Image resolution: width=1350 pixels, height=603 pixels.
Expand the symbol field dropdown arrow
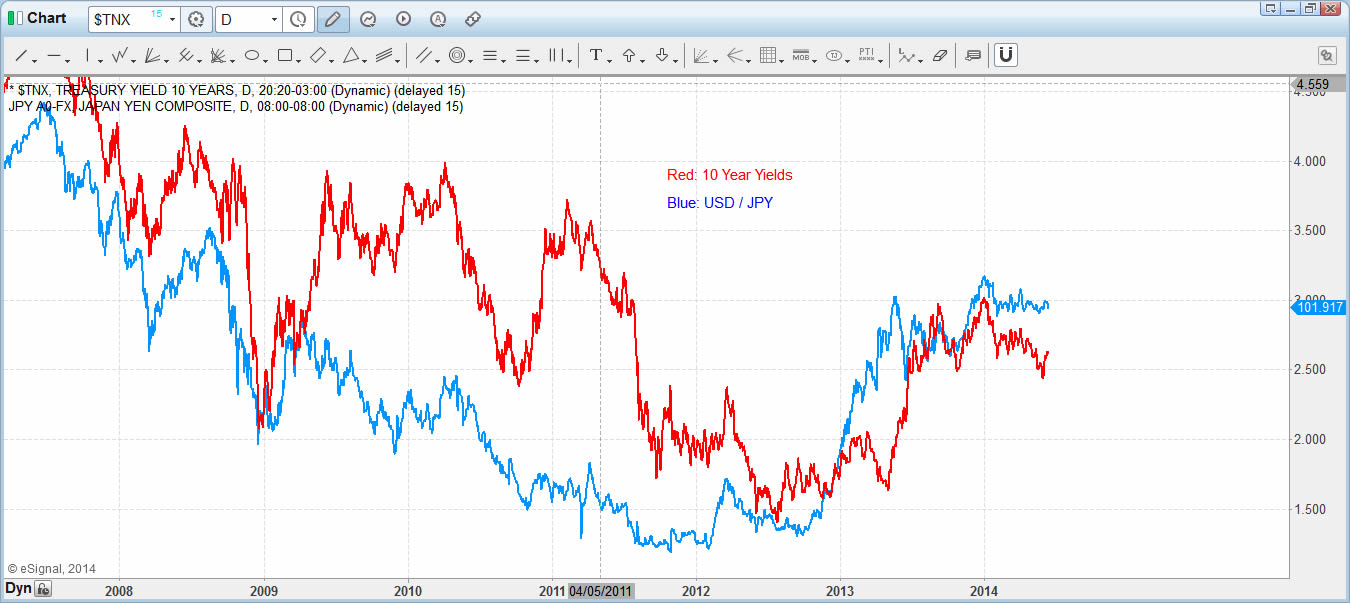pyautogui.click(x=172, y=18)
